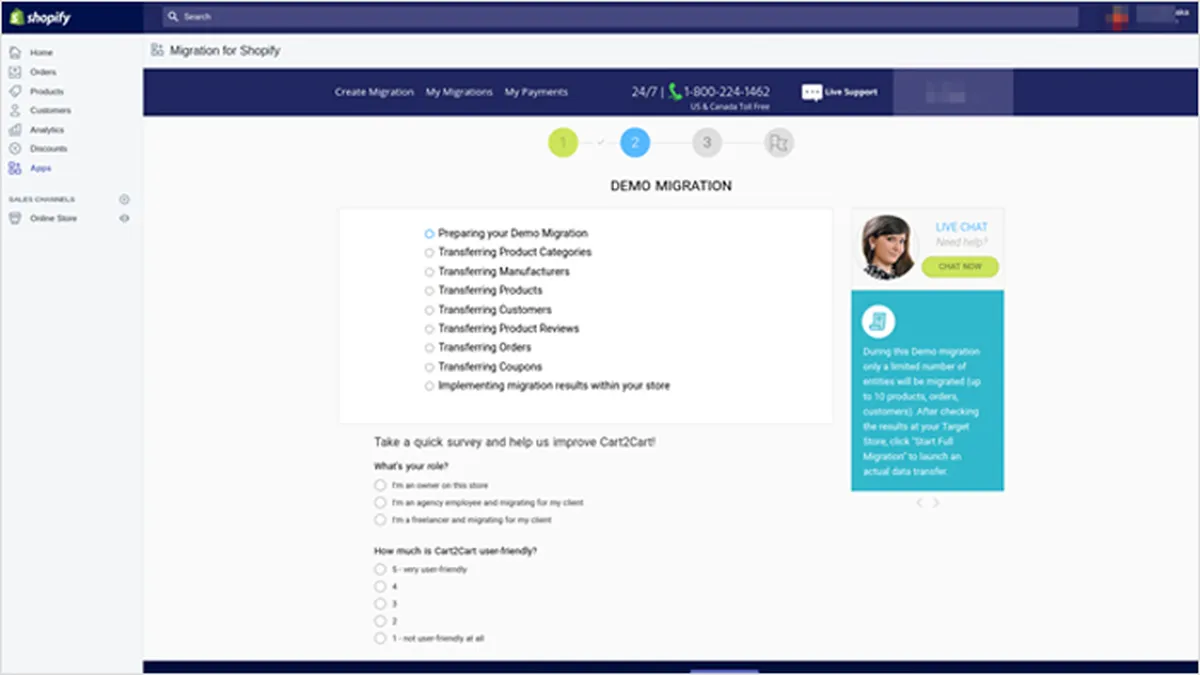Add a sales channel with plus icon
The width and height of the screenshot is (1200, 675).
(x=124, y=199)
